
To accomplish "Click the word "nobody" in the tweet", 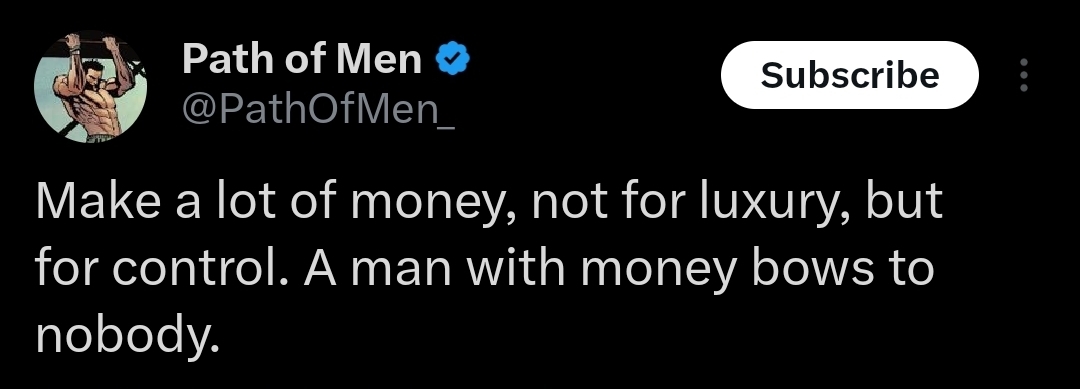I will (x=123, y=334).
